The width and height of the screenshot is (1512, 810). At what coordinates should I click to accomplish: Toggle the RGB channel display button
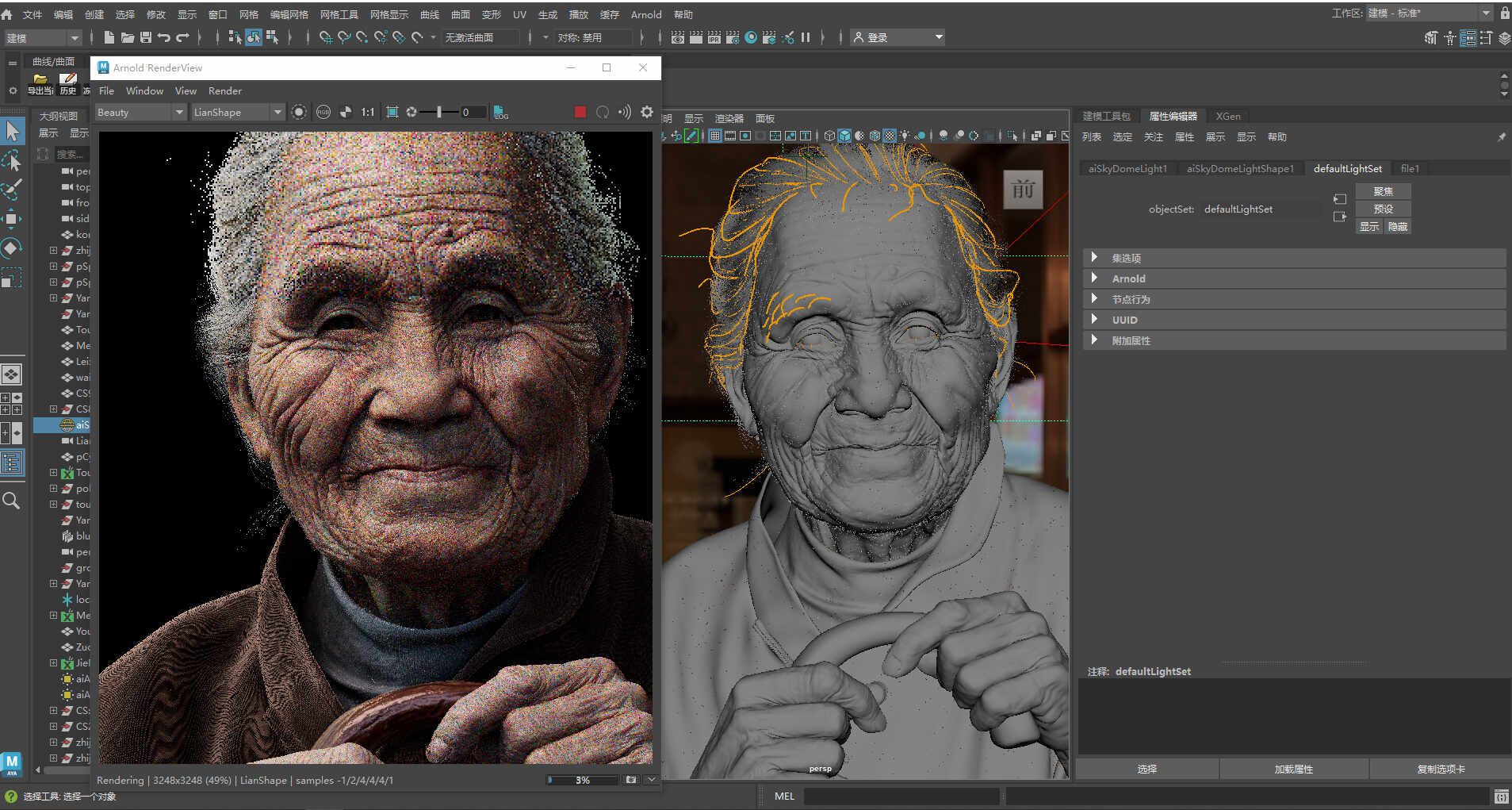coord(323,113)
